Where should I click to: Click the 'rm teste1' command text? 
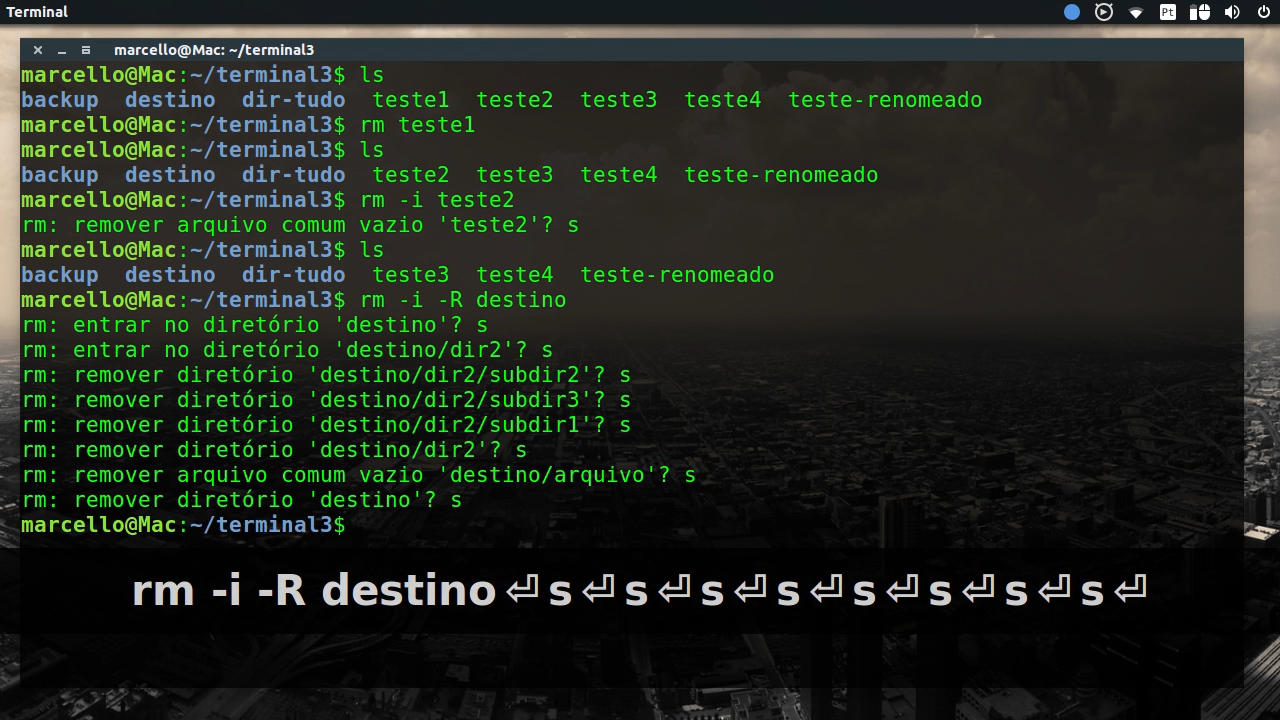417,125
